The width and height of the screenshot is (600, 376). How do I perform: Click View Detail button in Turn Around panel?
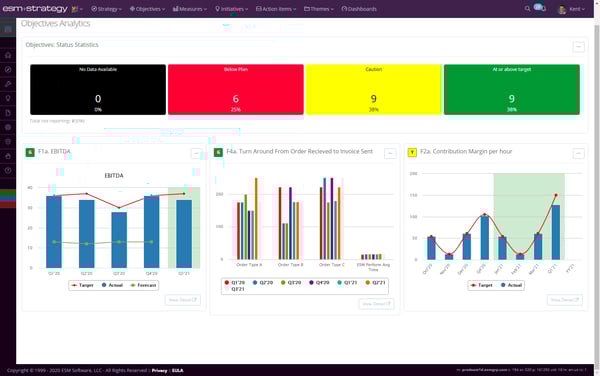377,304
